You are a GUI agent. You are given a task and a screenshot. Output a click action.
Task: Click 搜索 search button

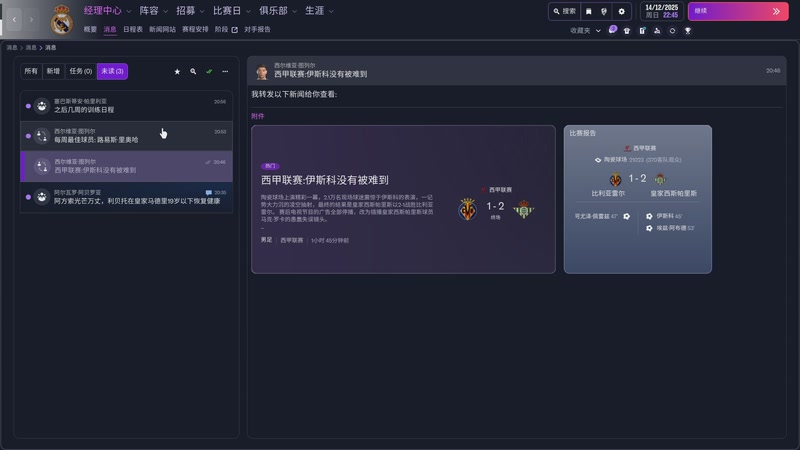564,11
